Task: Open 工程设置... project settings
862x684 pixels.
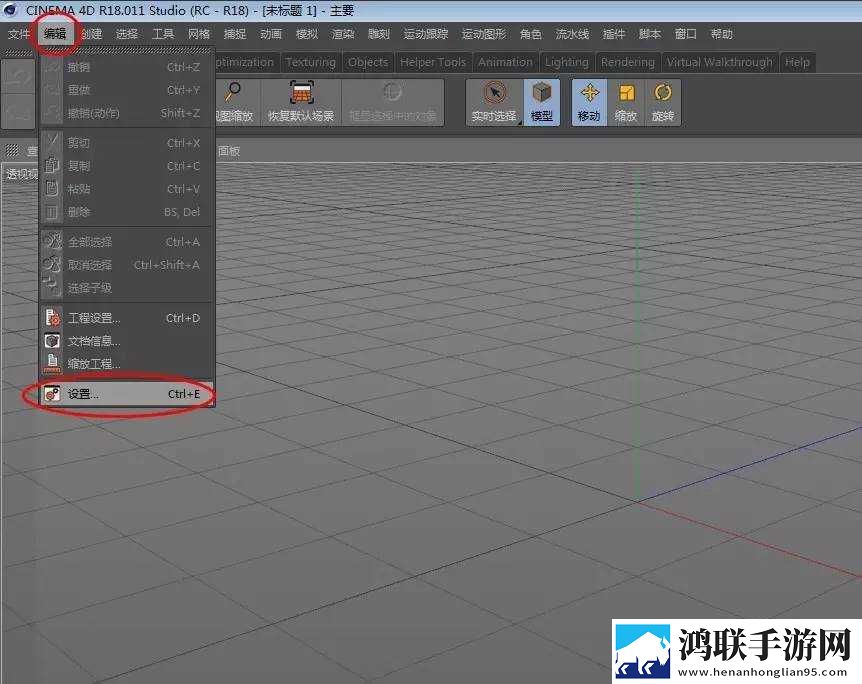Action: point(126,318)
